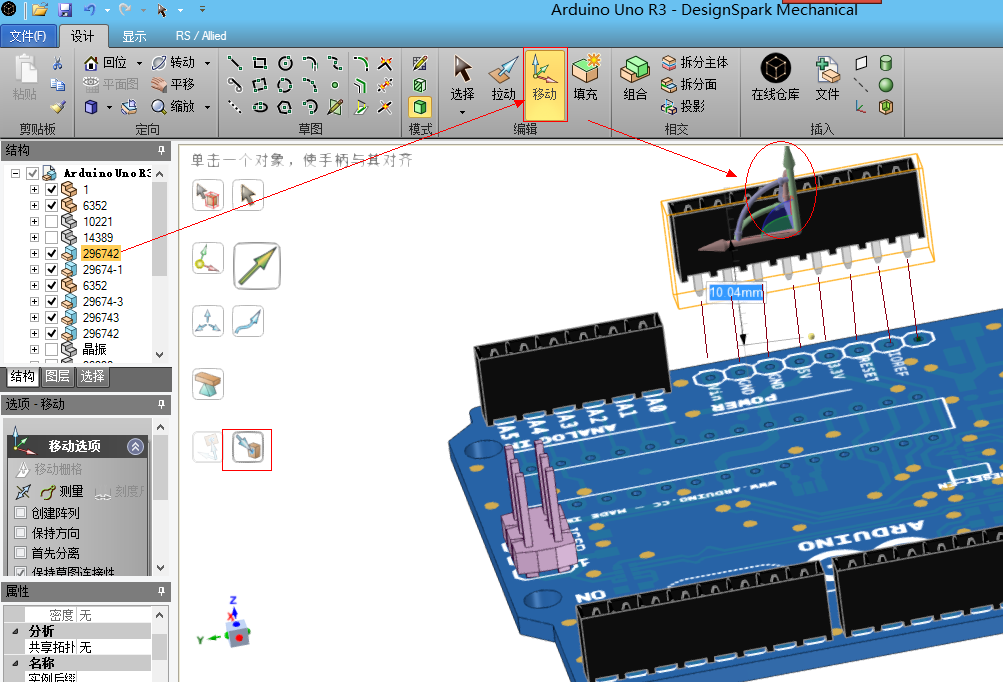1003x682 pixels.
Task: Switch to 3D mode icon
Action: (x=420, y=107)
